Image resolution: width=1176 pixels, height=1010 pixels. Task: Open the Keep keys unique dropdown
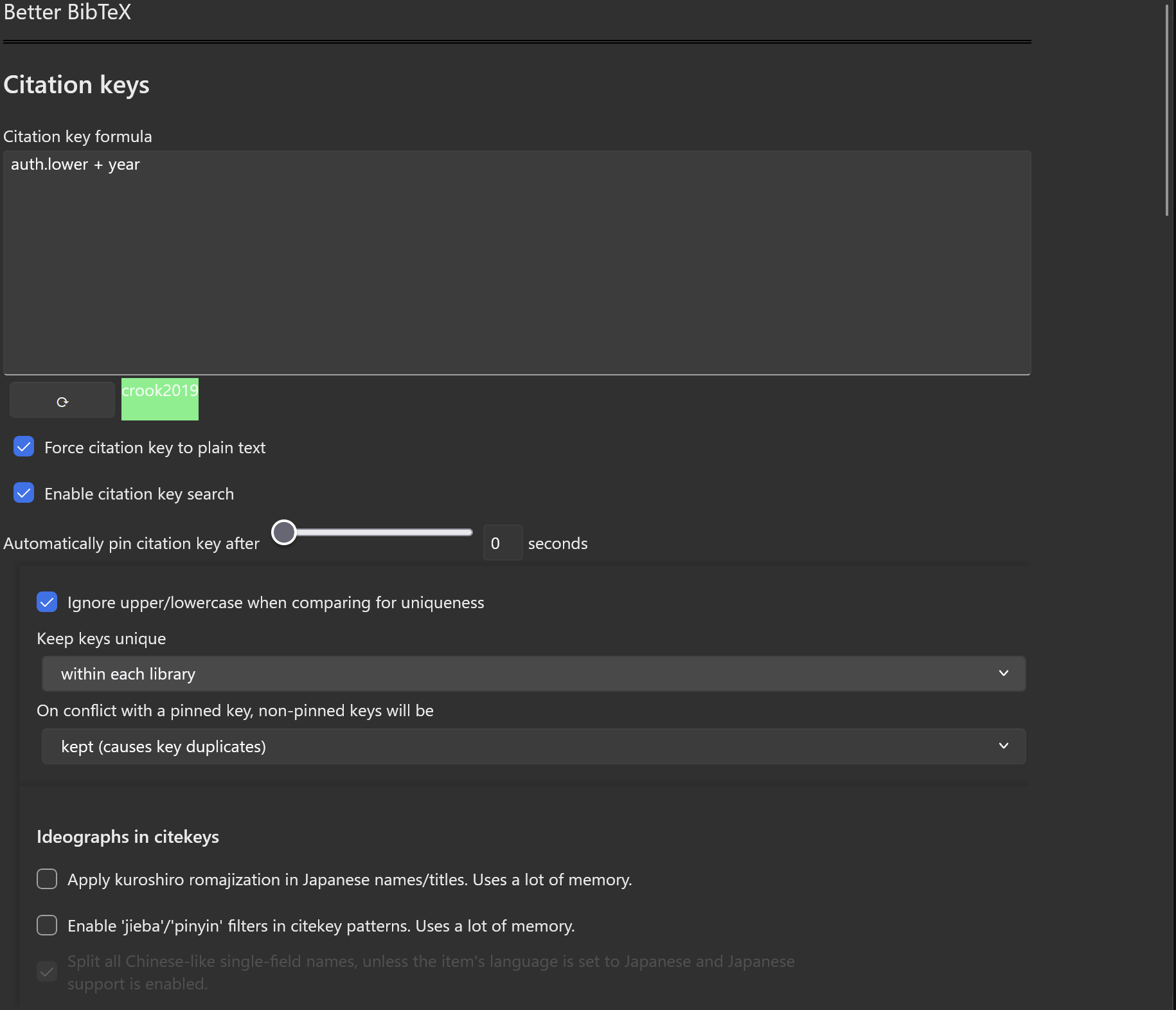click(x=533, y=674)
